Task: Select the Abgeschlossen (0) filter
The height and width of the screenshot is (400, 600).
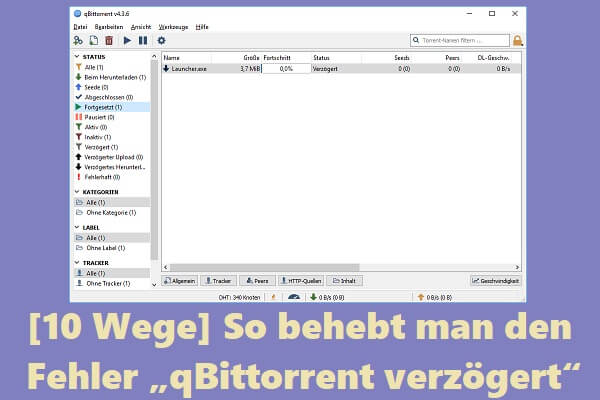Action: tap(111, 97)
